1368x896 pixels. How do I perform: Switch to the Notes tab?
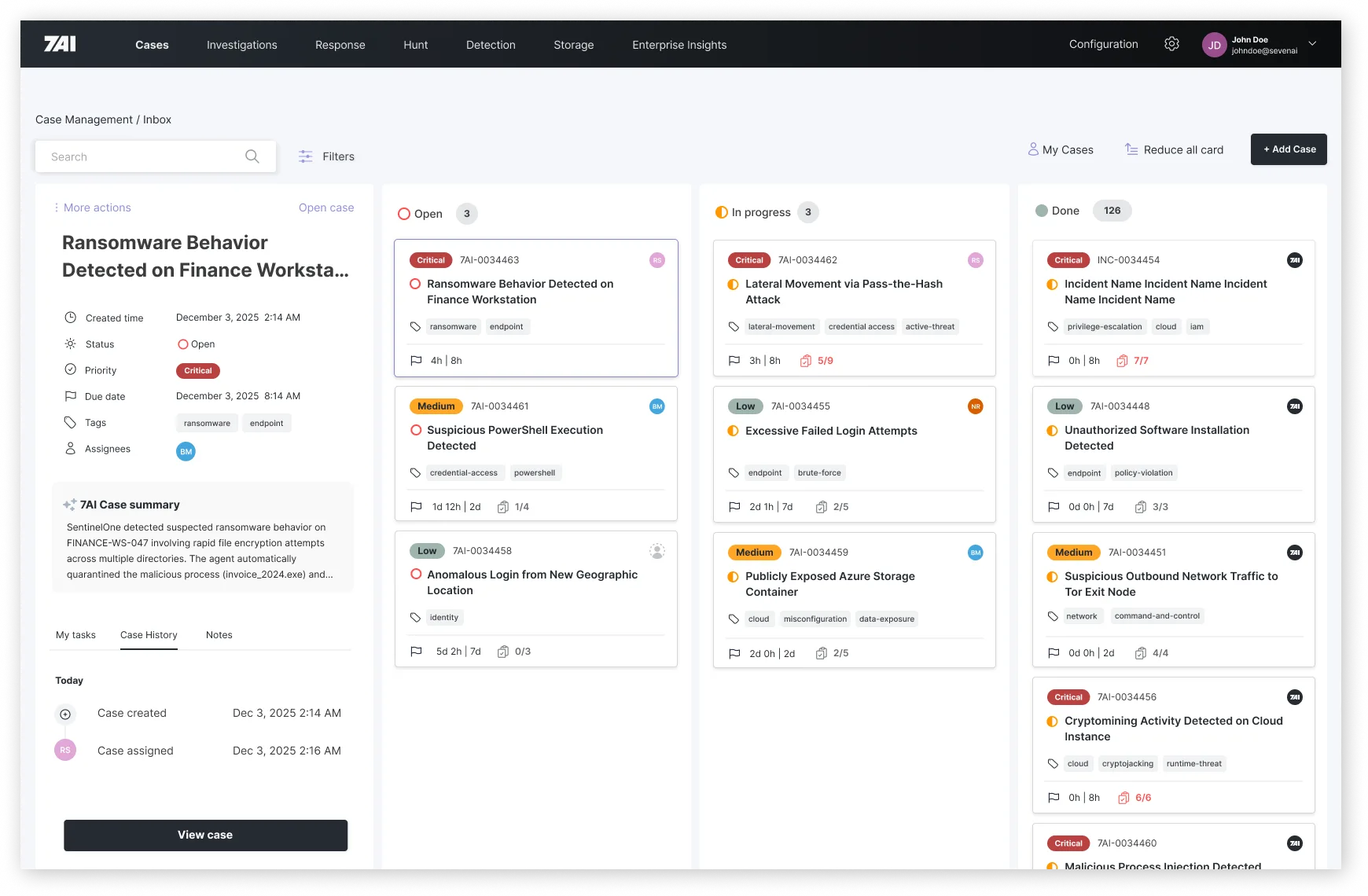point(219,635)
